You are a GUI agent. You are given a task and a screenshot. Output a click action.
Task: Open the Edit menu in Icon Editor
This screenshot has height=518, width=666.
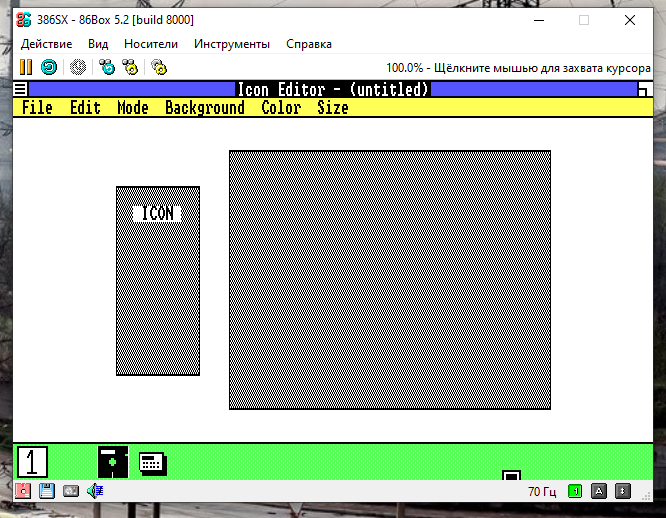[x=85, y=108]
